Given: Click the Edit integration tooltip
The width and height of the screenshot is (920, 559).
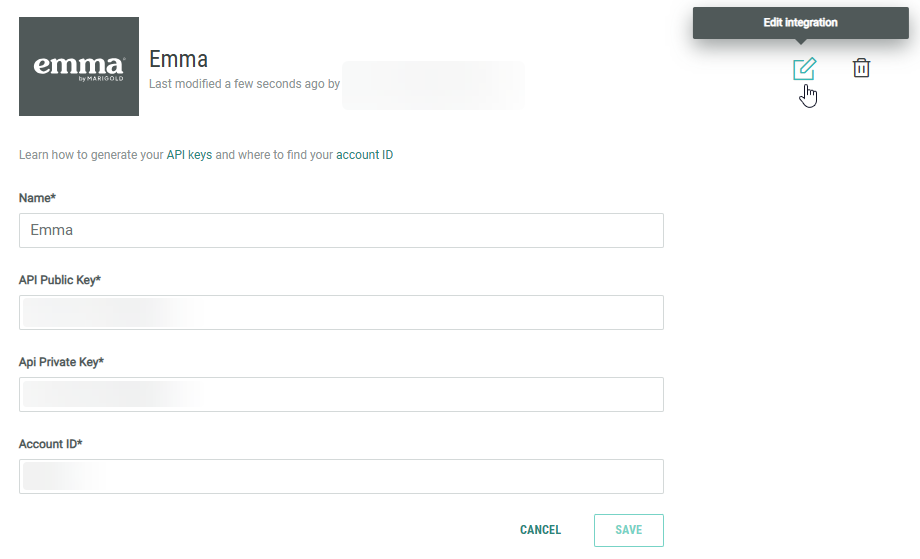Looking at the screenshot, I should [800, 22].
